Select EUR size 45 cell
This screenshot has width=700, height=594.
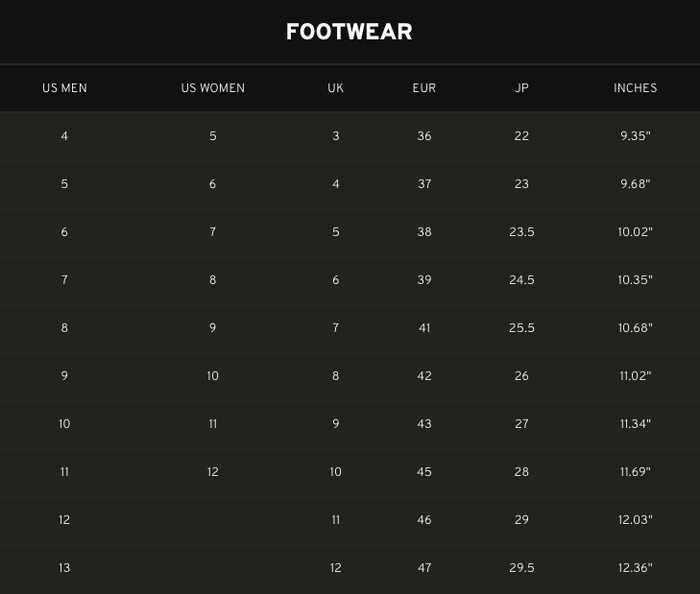[424, 472]
